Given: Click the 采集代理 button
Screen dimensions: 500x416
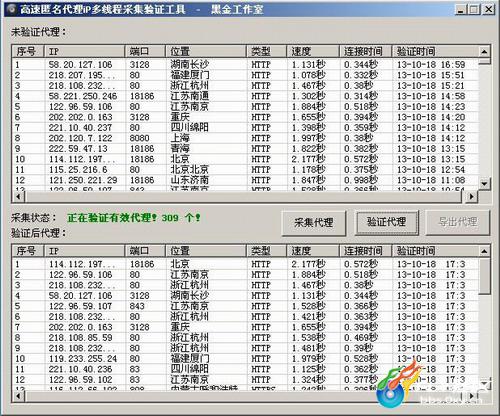Looking at the screenshot, I should 314,222.
